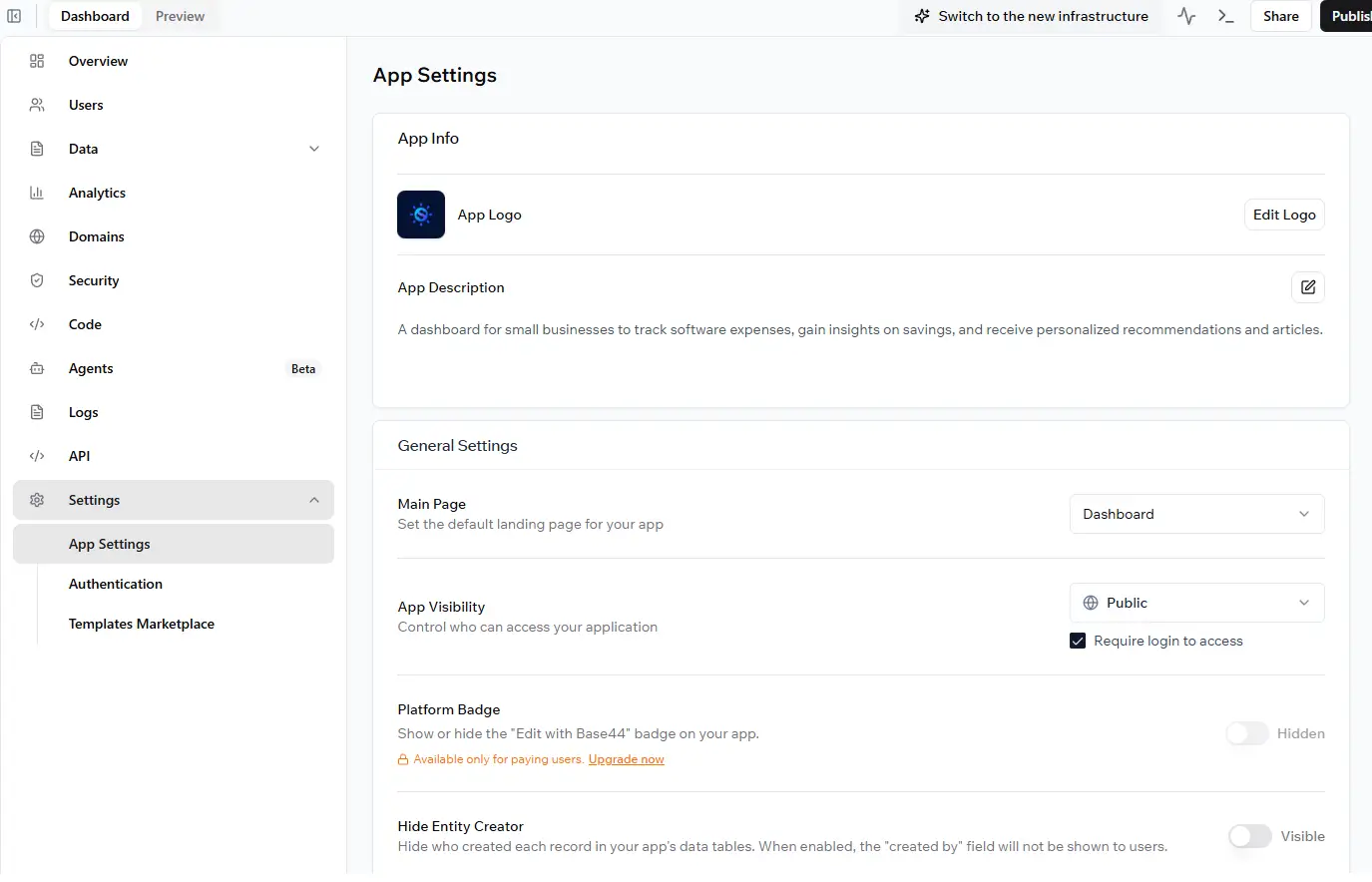Open the activity monitor pulse icon
The width and height of the screenshot is (1372, 882).
click(x=1186, y=16)
